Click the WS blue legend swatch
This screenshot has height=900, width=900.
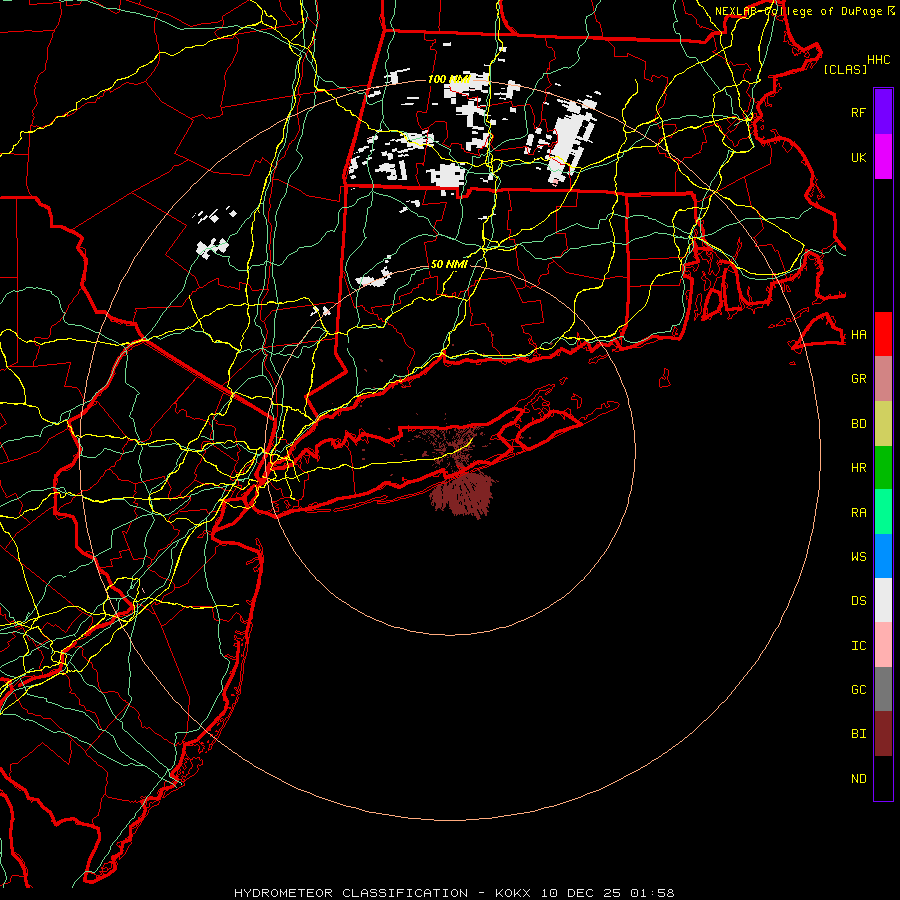tap(883, 556)
